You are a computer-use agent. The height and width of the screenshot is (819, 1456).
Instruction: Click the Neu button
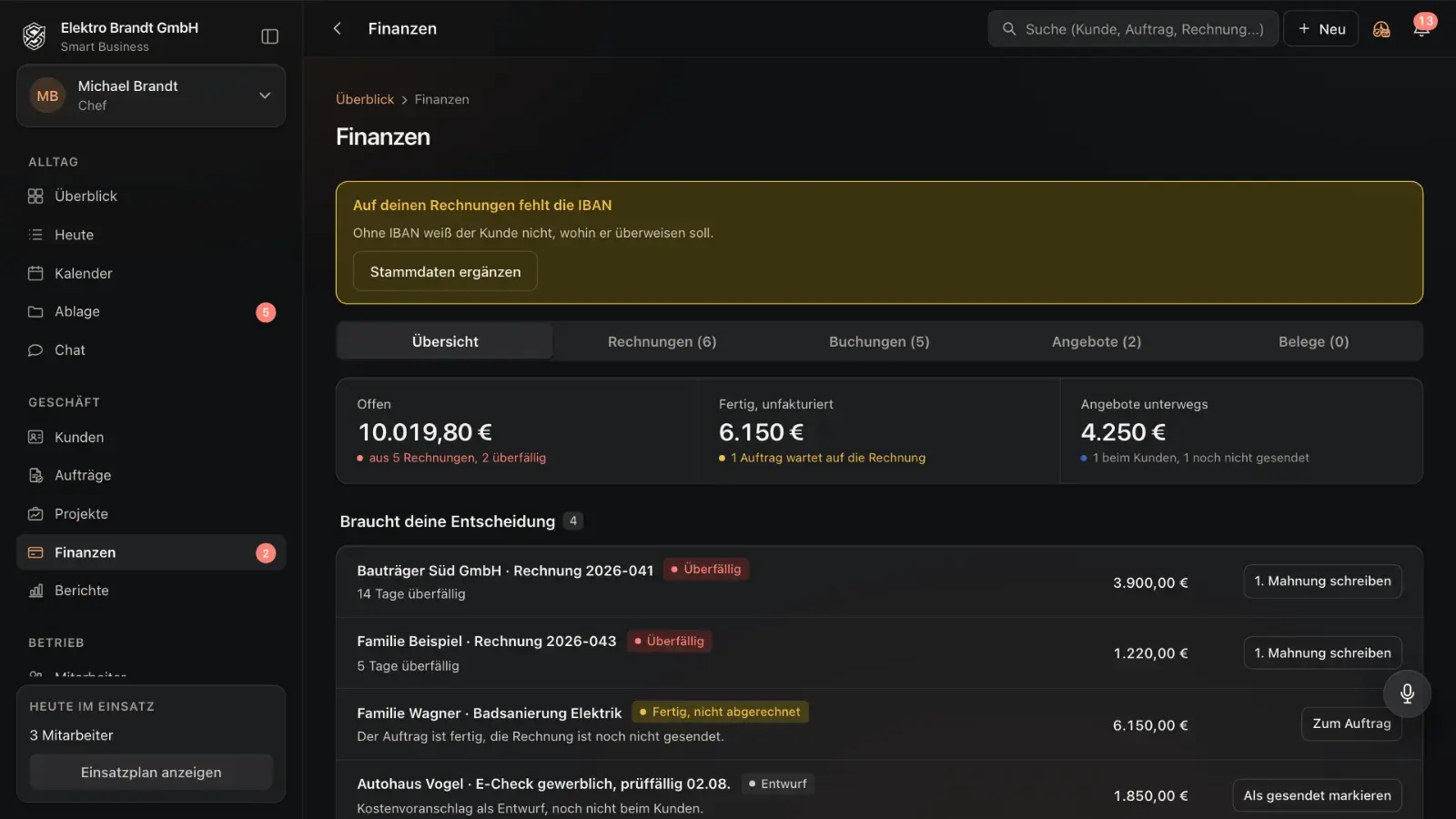click(1321, 29)
